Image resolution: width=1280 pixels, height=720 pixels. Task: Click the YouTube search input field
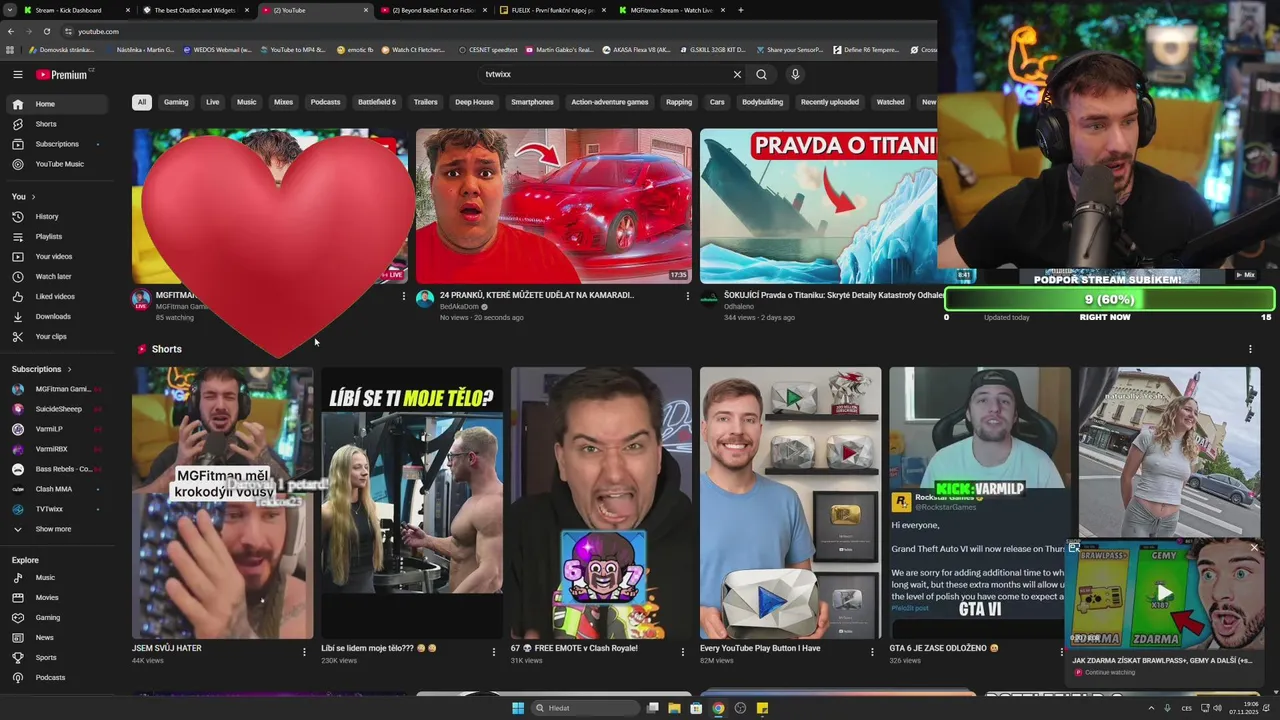pyautogui.click(x=605, y=74)
